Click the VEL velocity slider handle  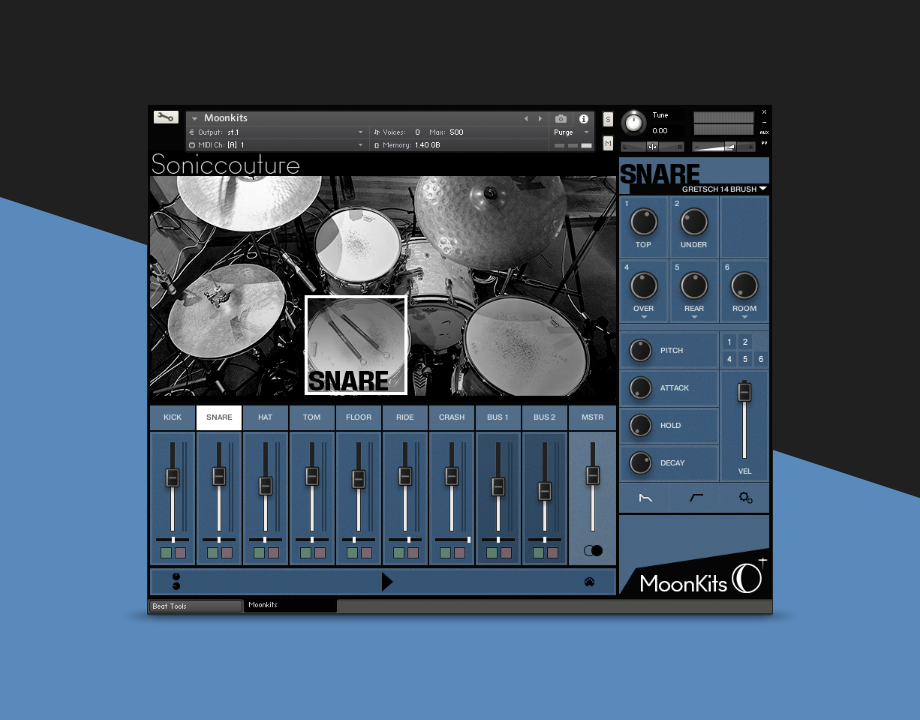pyautogui.click(x=743, y=392)
